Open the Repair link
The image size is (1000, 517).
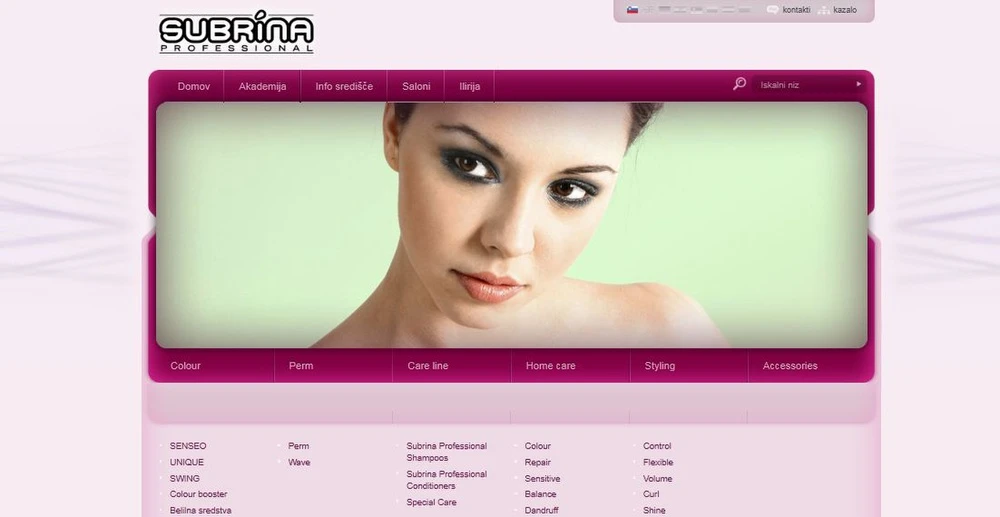pyautogui.click(x=538, y=462)
